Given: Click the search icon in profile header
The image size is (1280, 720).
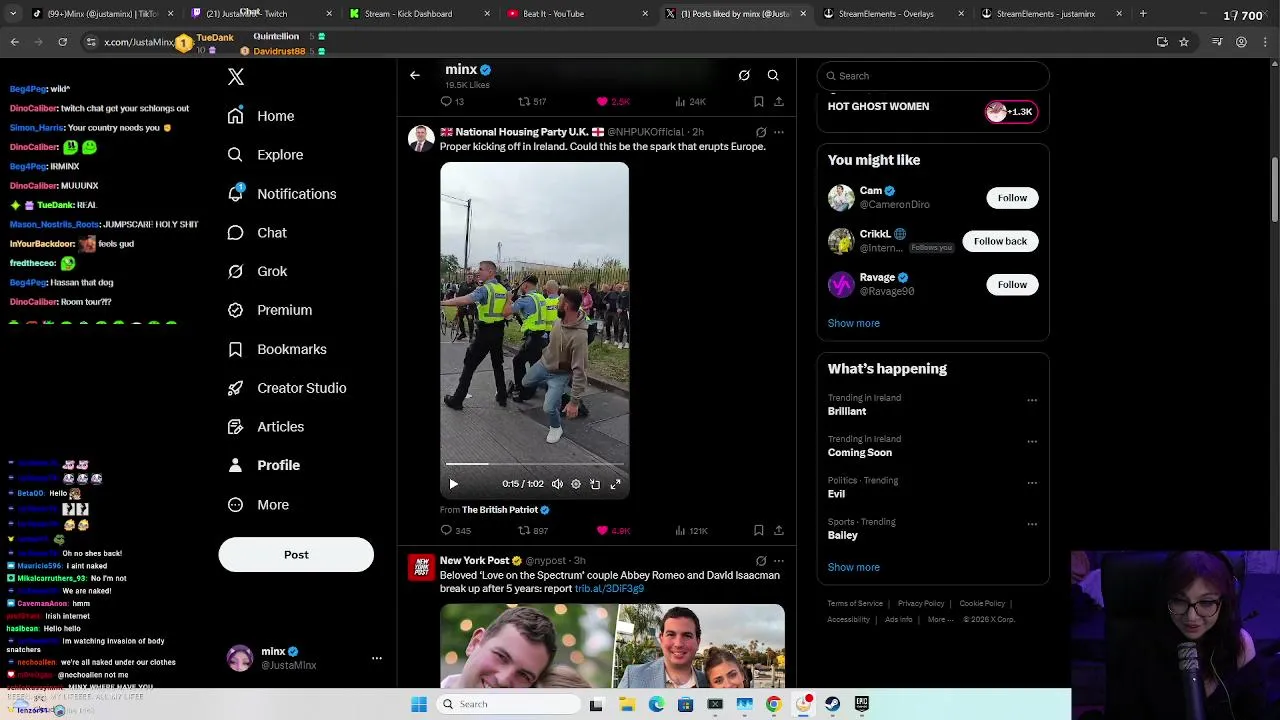Looking at the screenshot, I should 773,75.
